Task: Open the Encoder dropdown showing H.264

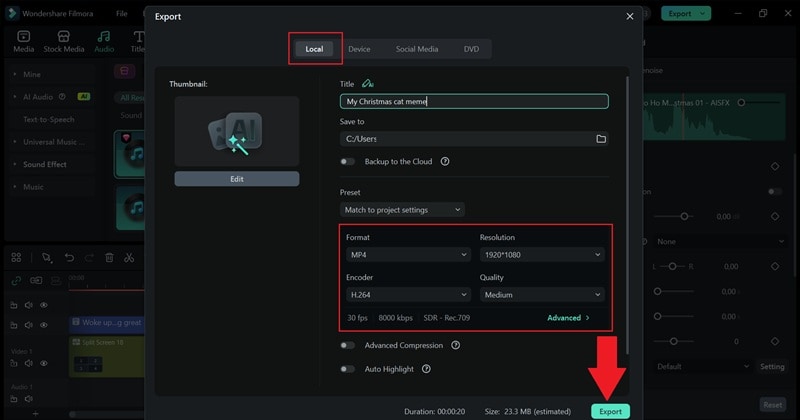Action: click(x=408, y=294)
